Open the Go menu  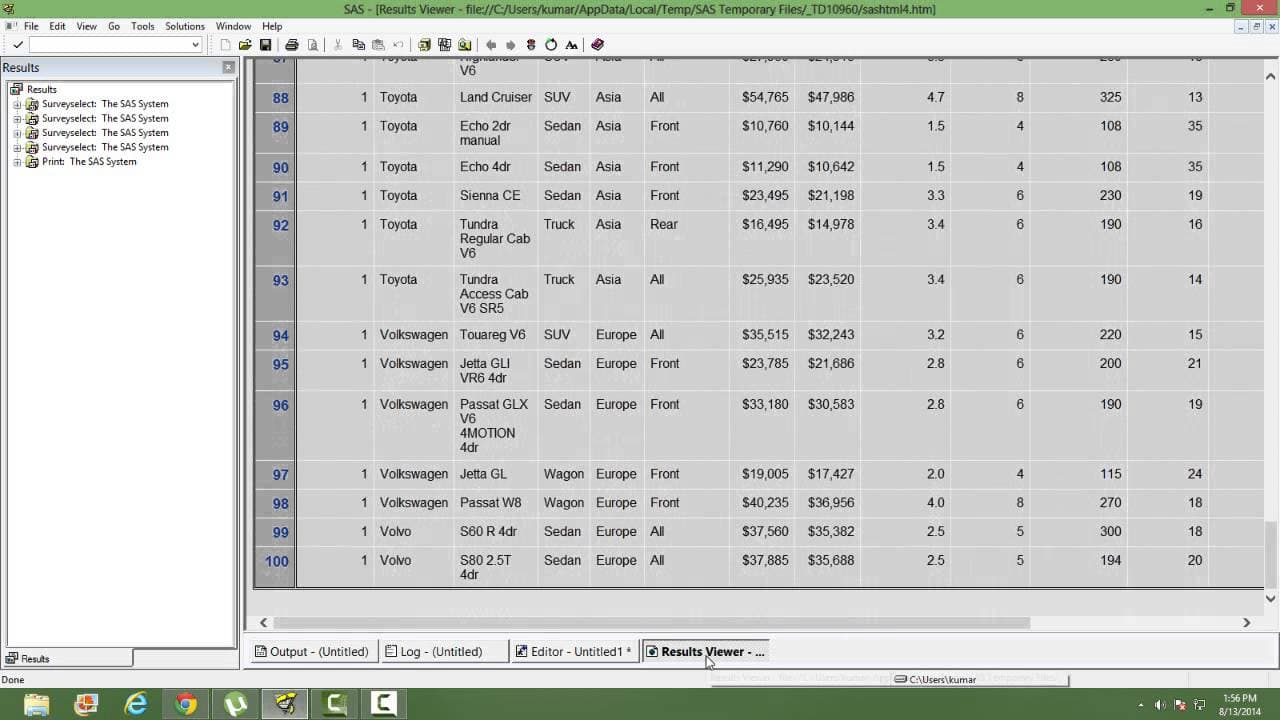114,26
